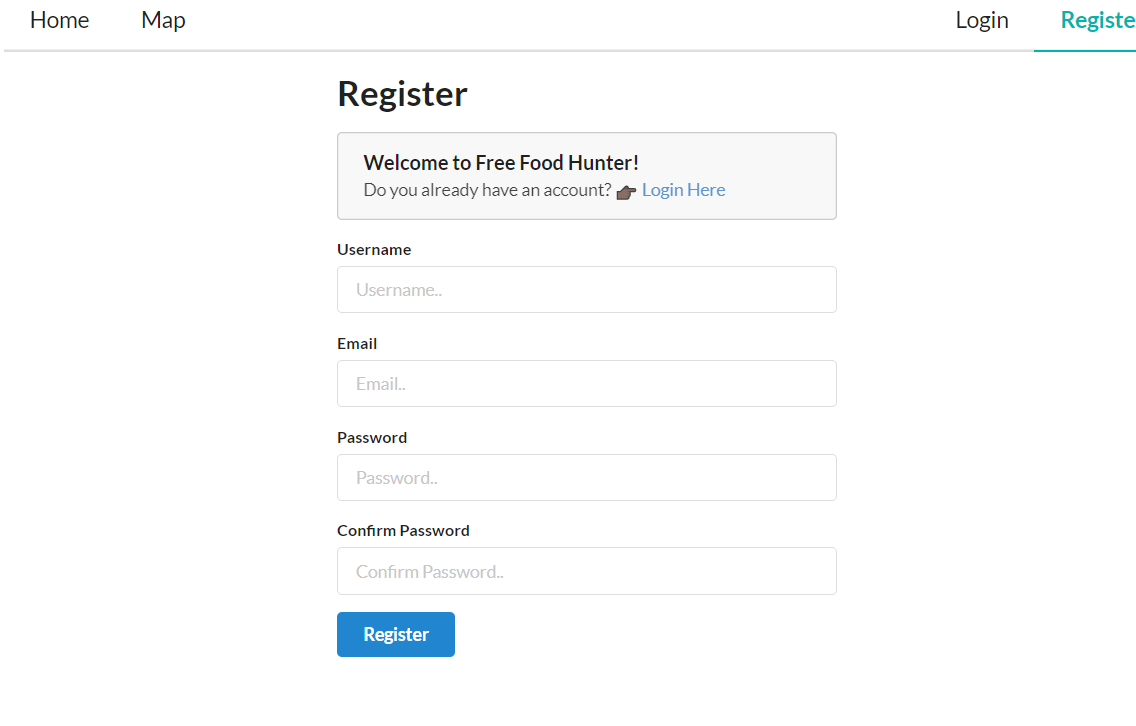Open the Home navigation item
The image size is (1136, 726).
pos(59,20)
